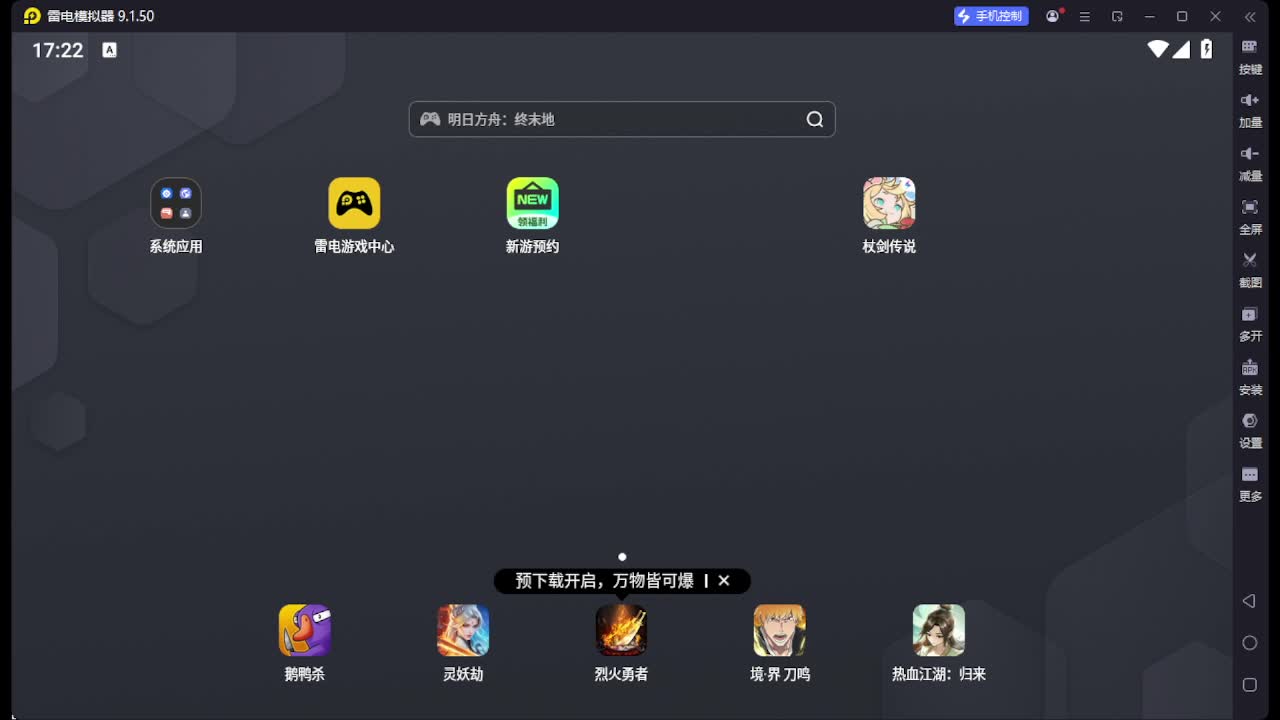
Task: Launch the 新游预约 app
Action: coord(532,204)
